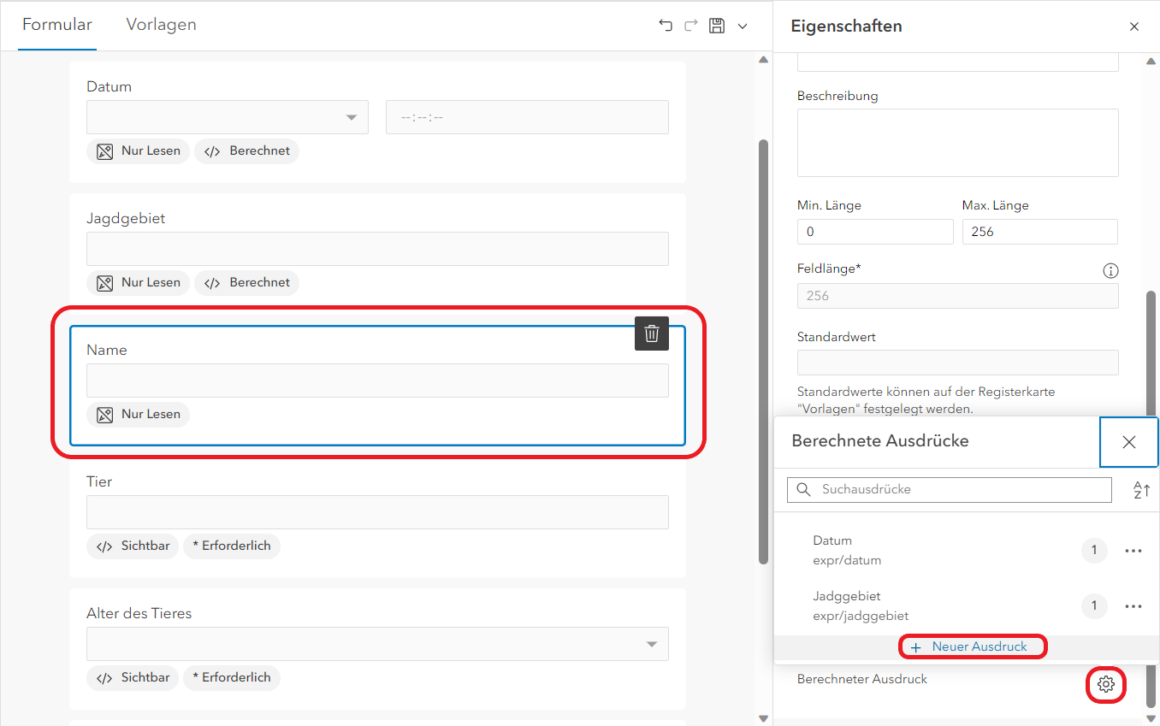Click Sichtbar badge under Alter des Tieres
Screen dimensions: 1160x726
[133, 678]
